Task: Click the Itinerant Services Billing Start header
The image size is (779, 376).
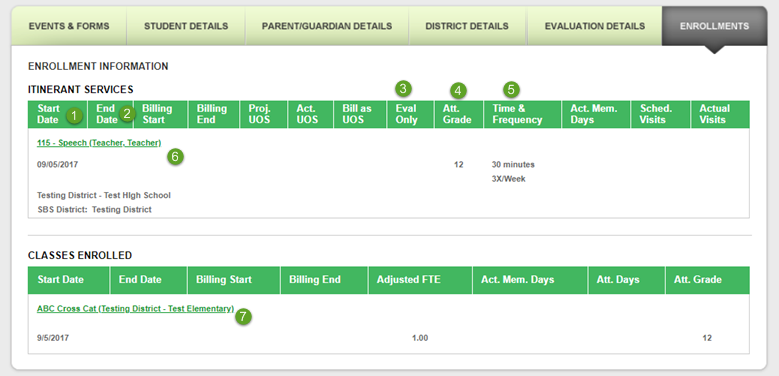Action: 160,114
